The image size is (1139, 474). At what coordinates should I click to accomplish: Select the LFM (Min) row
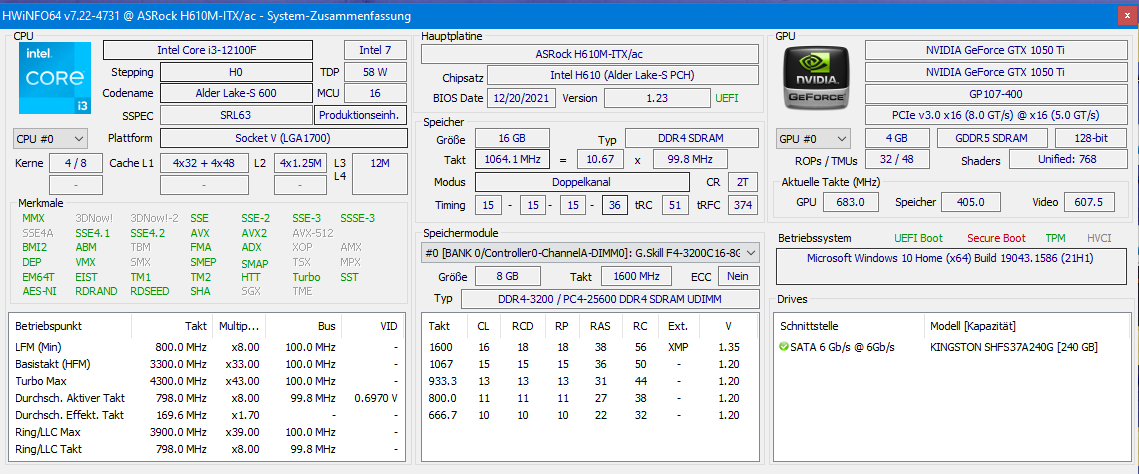[x=207, y=346]
